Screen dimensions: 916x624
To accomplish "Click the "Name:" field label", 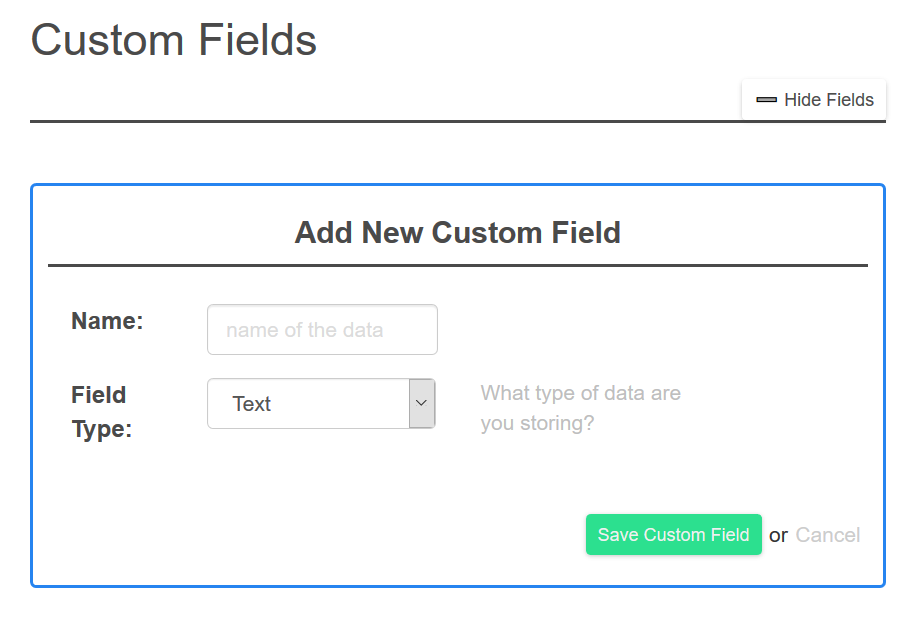I will coord(106,320).
